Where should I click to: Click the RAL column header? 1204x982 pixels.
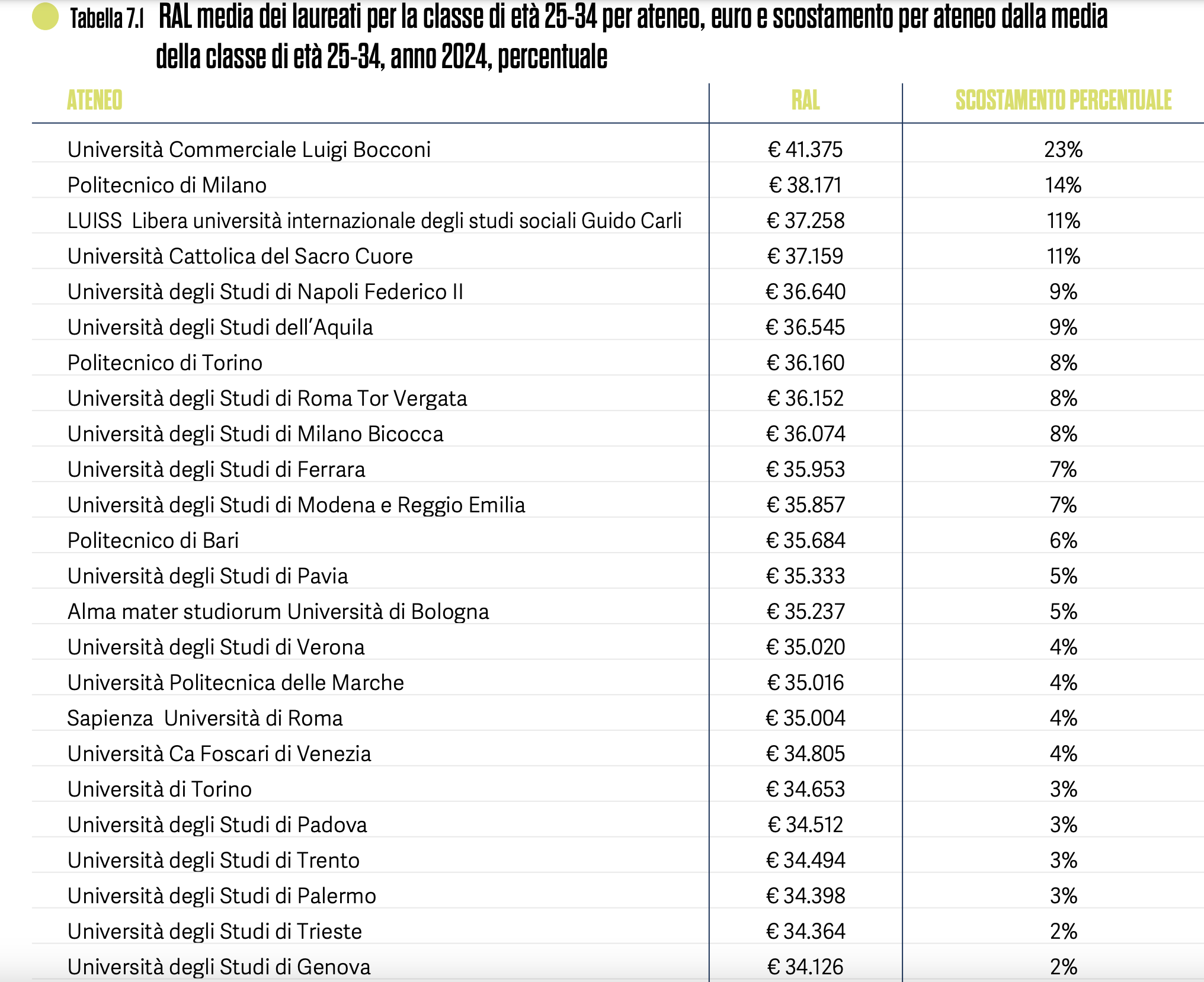pos(805,100)
